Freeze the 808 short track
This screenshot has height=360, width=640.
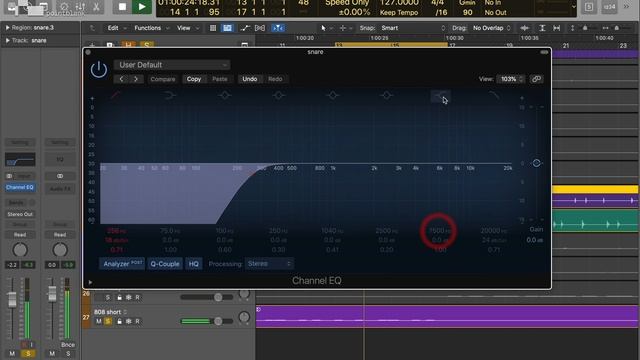pyautogui.click(x=129, y=322)
